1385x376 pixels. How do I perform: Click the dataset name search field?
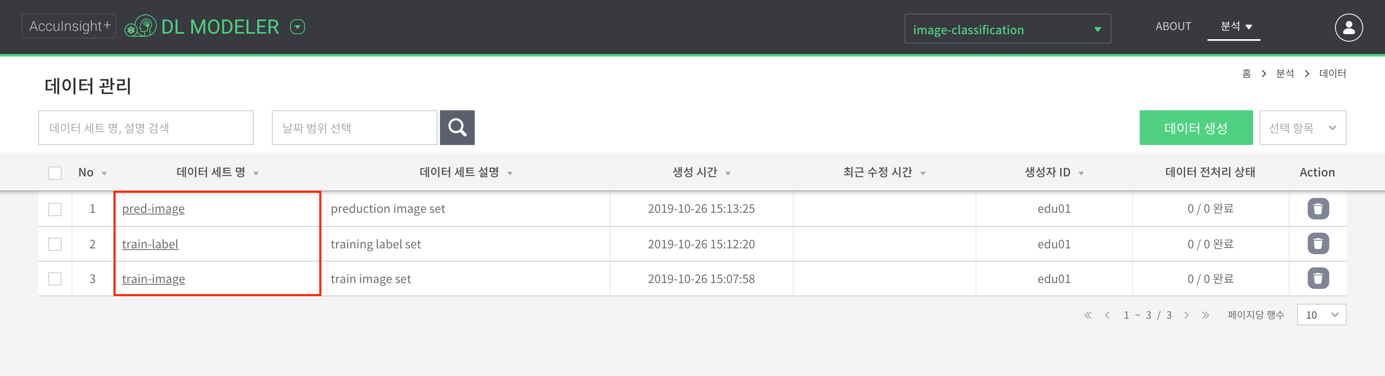146,128
